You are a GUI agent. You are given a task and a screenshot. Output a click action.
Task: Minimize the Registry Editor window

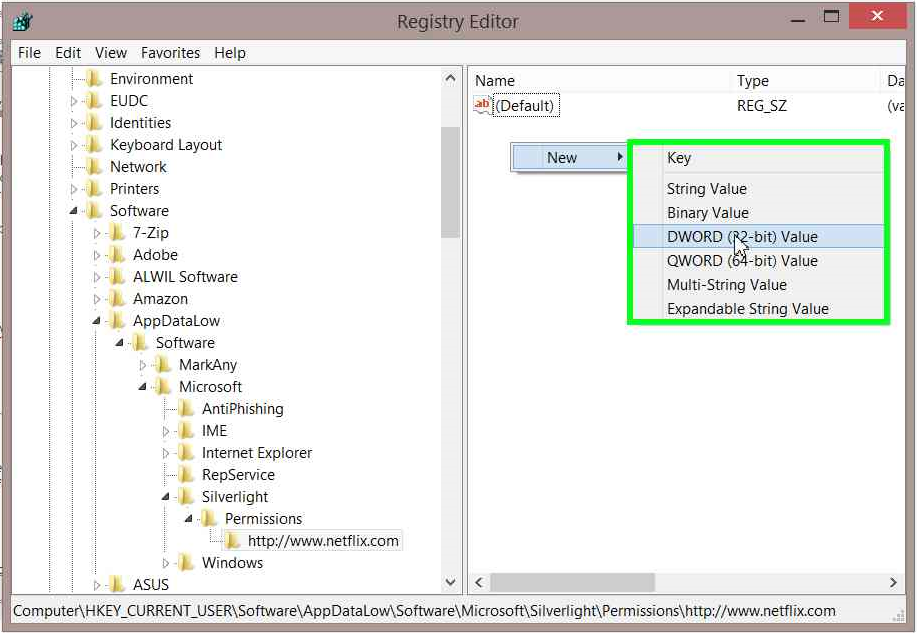coord(798,18)
